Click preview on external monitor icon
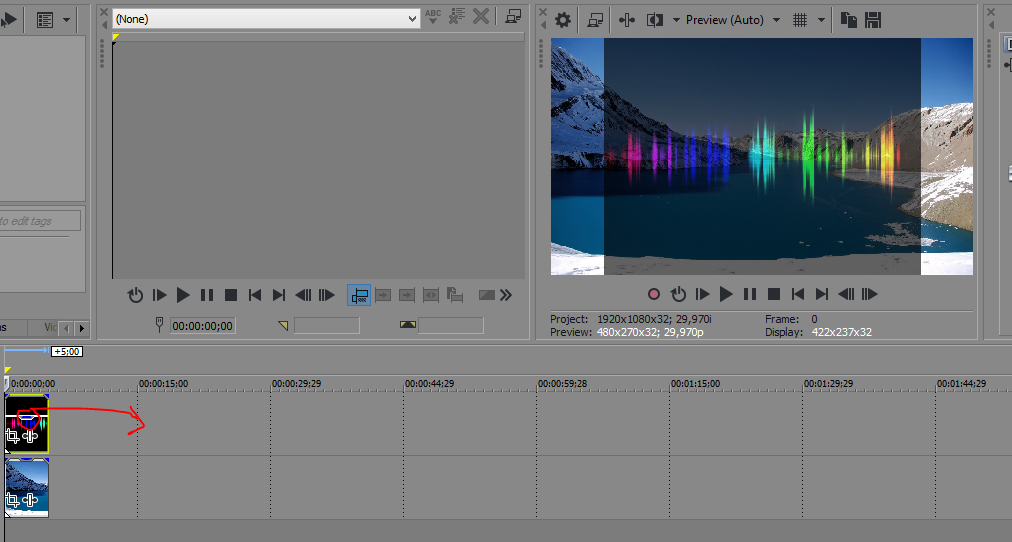The height and width of the screenshot is (542, 1012). tap(595, 20)
